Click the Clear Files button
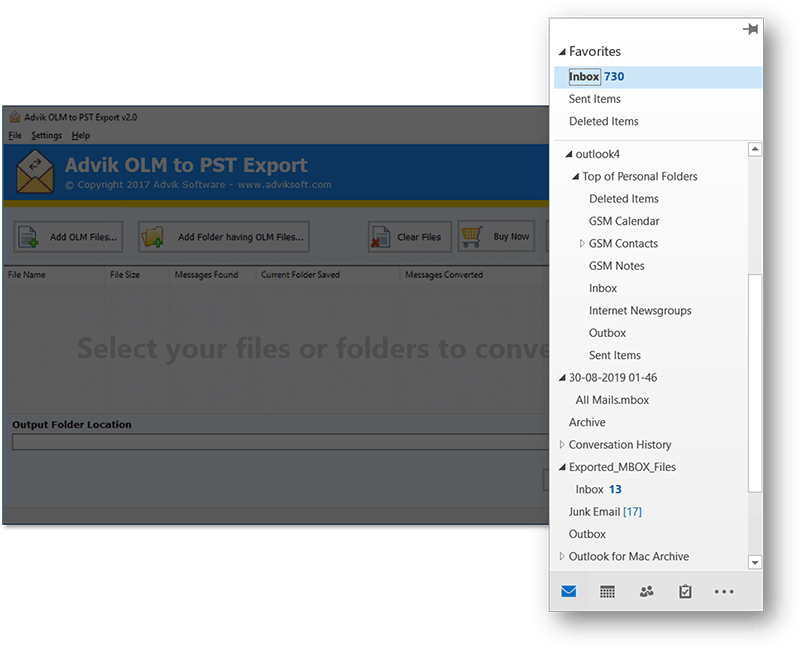 410,237
